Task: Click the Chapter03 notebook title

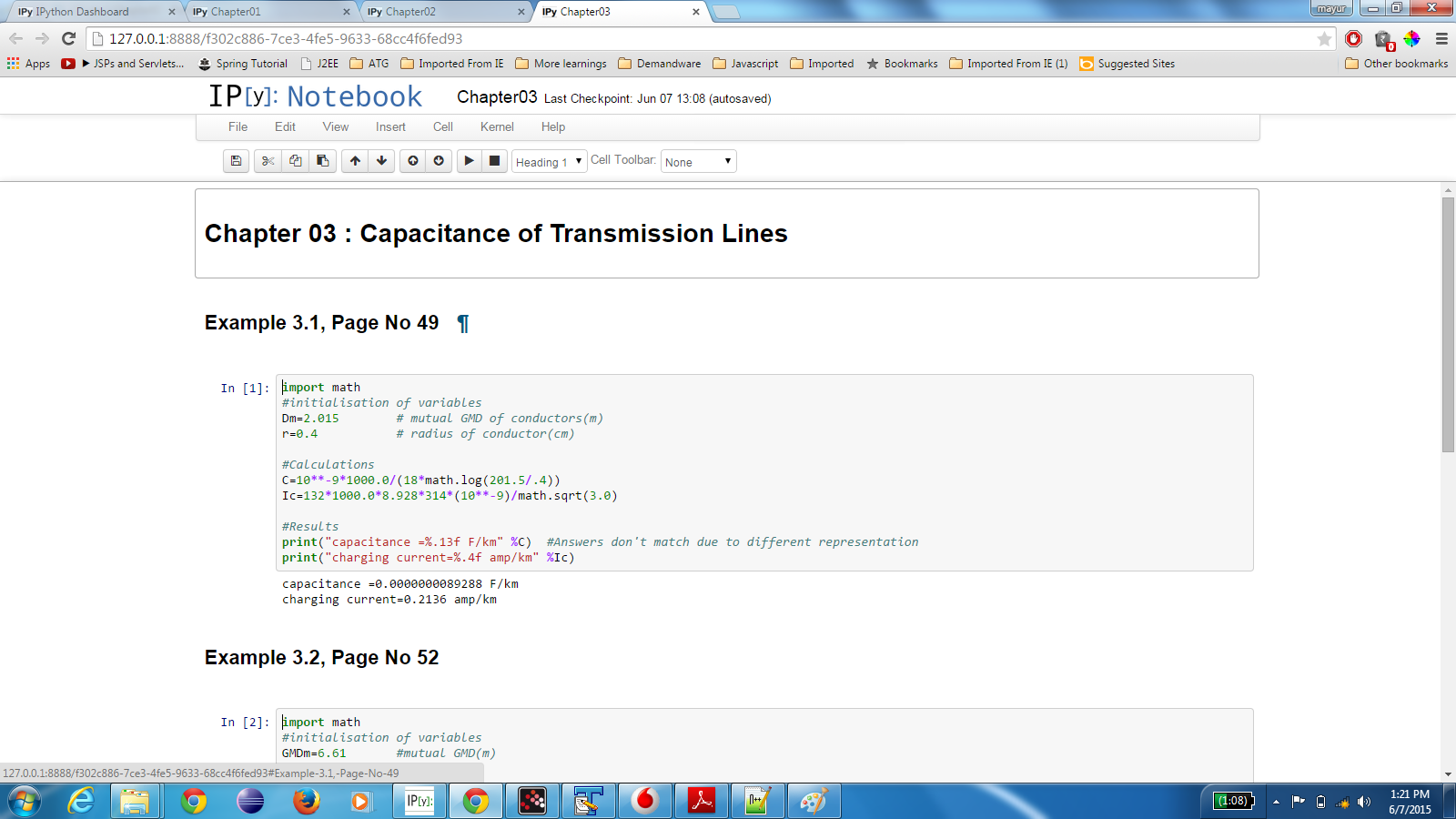Action: 497,97
